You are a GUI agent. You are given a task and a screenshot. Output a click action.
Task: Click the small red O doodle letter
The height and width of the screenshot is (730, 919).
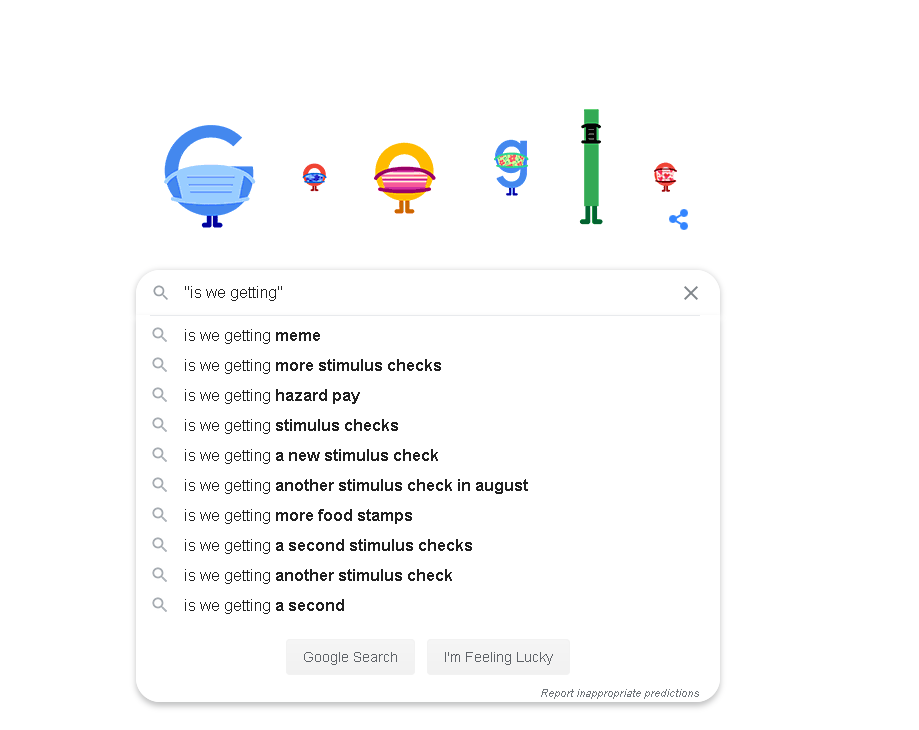(x=314, y=177)
